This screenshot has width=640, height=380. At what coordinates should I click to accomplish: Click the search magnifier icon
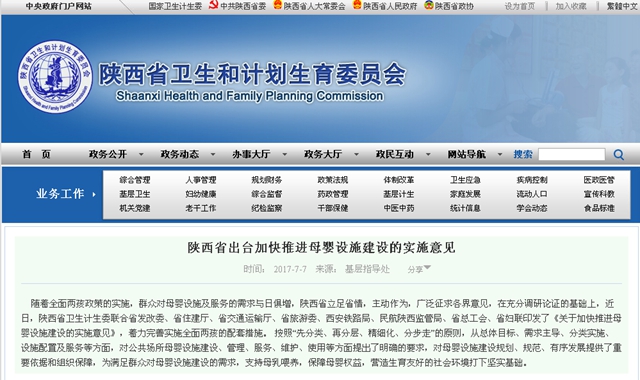(x=618, y=155)
